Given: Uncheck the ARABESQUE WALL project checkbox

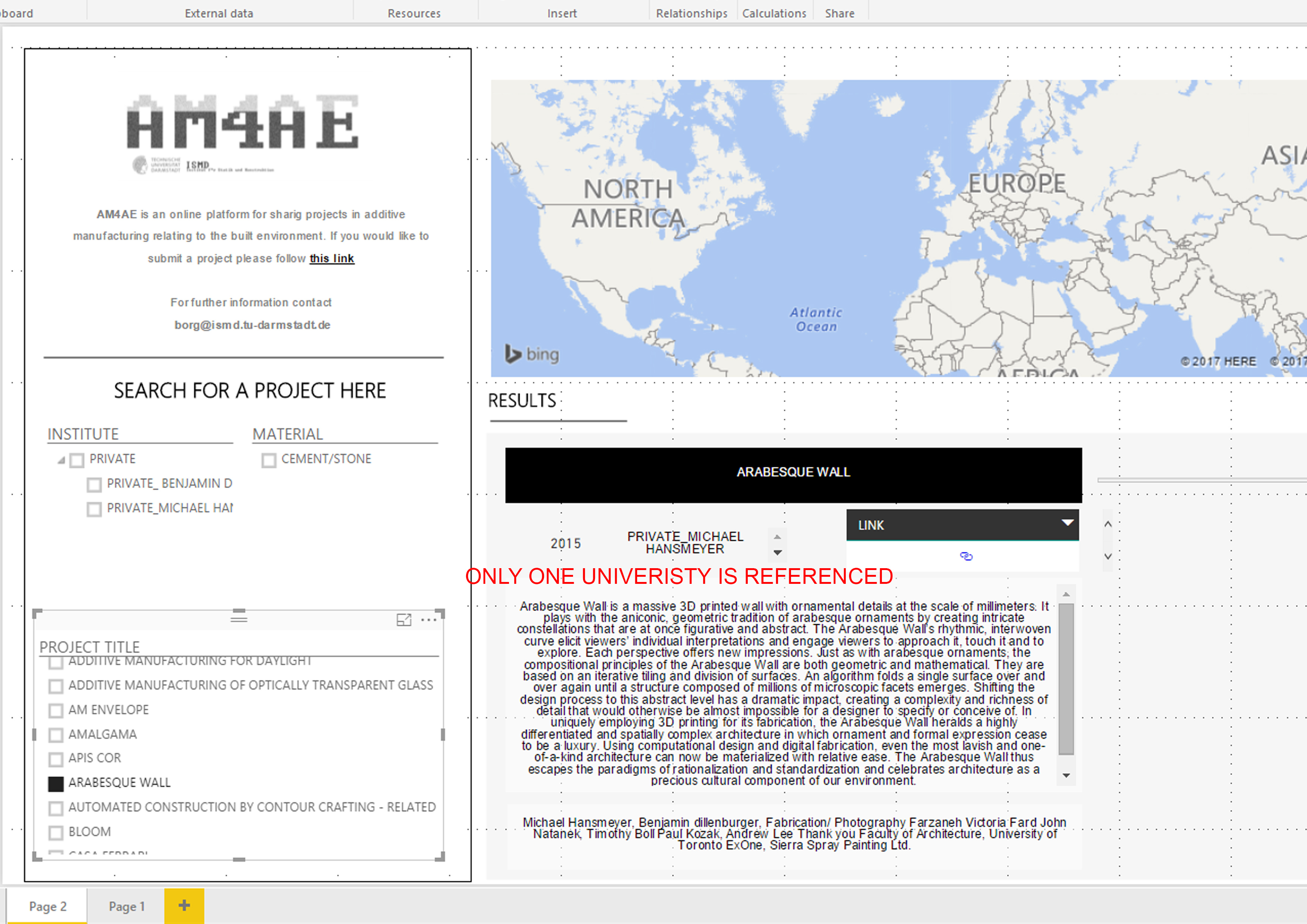Looking at the screenshot, I should pos(56,784).
